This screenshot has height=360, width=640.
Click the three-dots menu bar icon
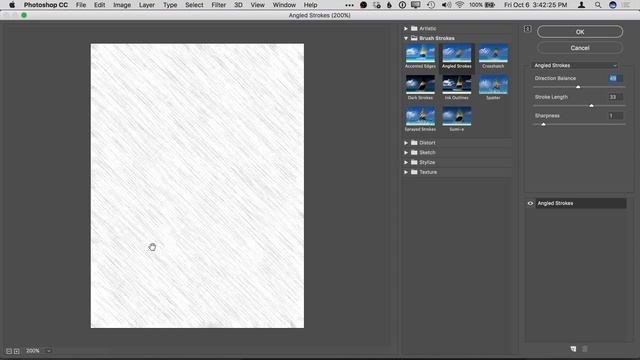[x=349, y=5]
